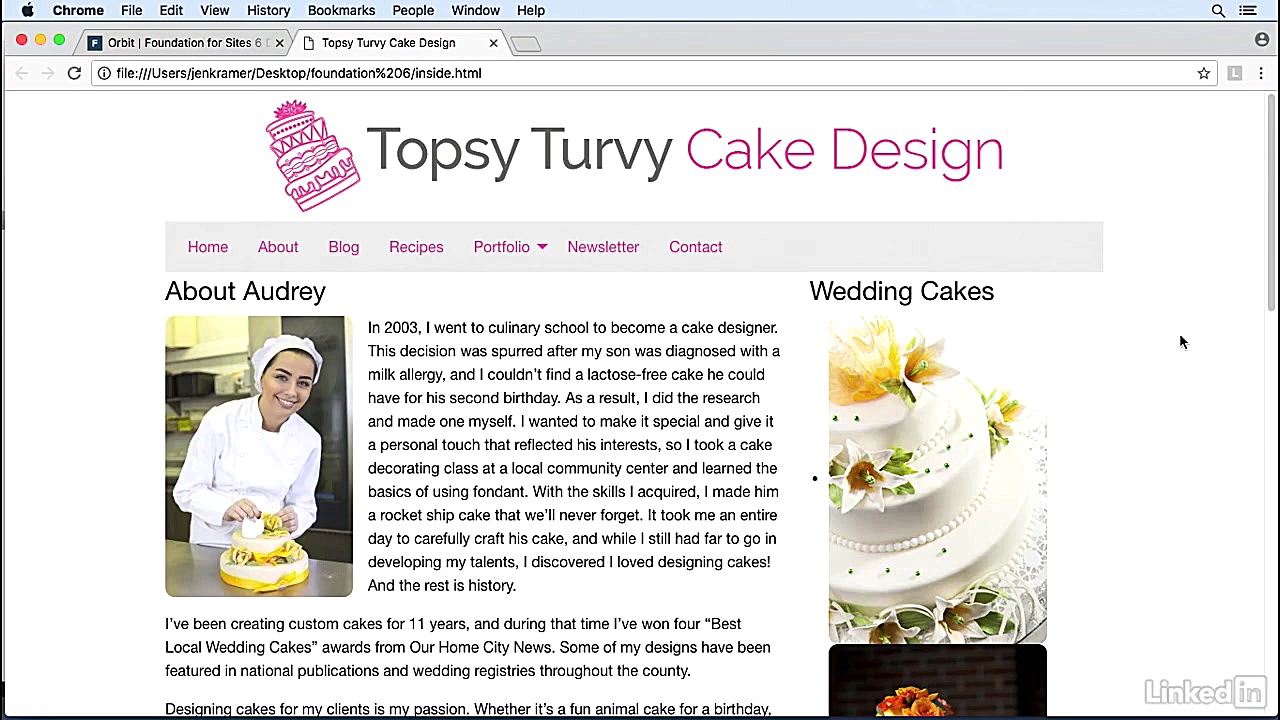Image resolution: width=1280 pixels, height=720 pixels.
Task: Open the Window menu
Action: coord(475,10)
